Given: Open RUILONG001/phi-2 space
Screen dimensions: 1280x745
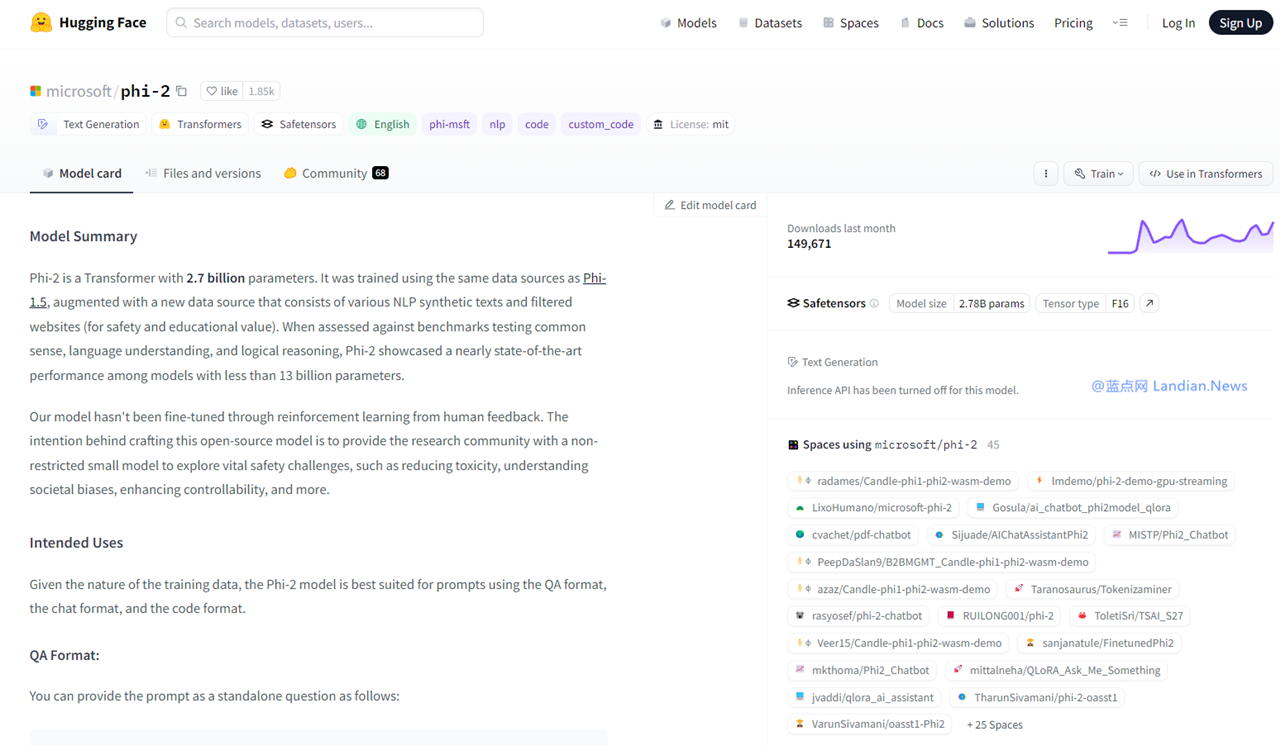Looking at the screenshot, I should 1000,616.
